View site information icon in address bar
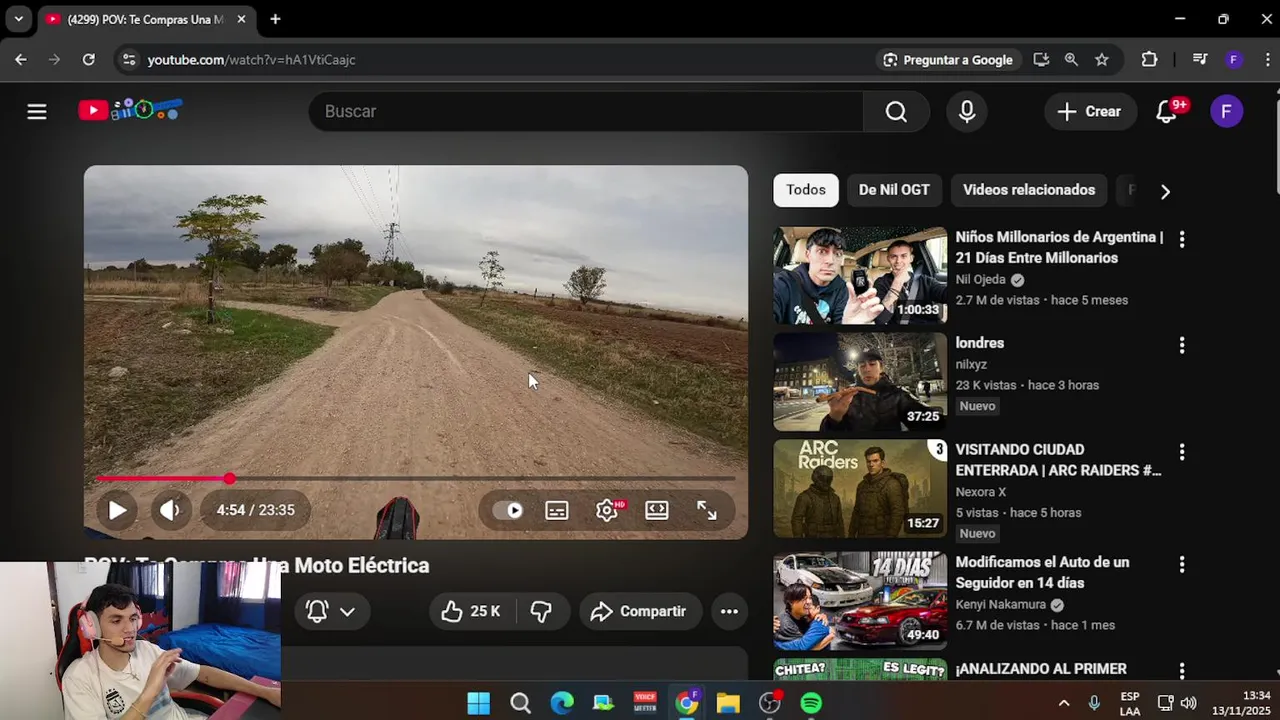Image resolution: width=1280 pixels, height=720 pixels. (x=128, y=60)
